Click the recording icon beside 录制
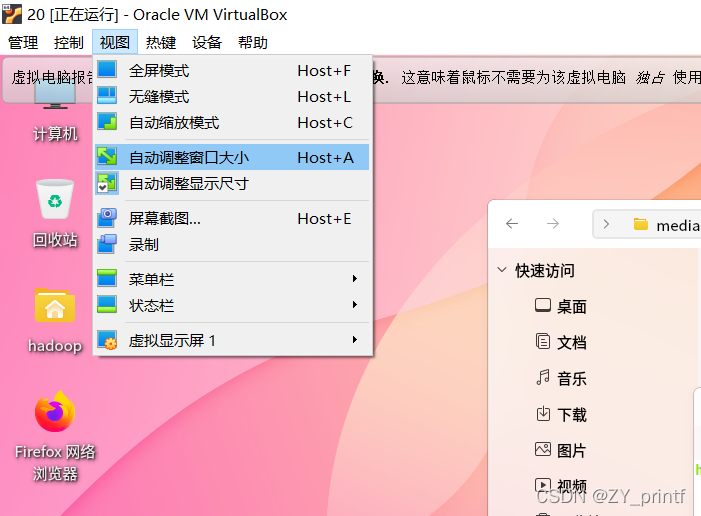Image resolution: width=701 pixels, height=516 pixels. click(x=107, y=244)
